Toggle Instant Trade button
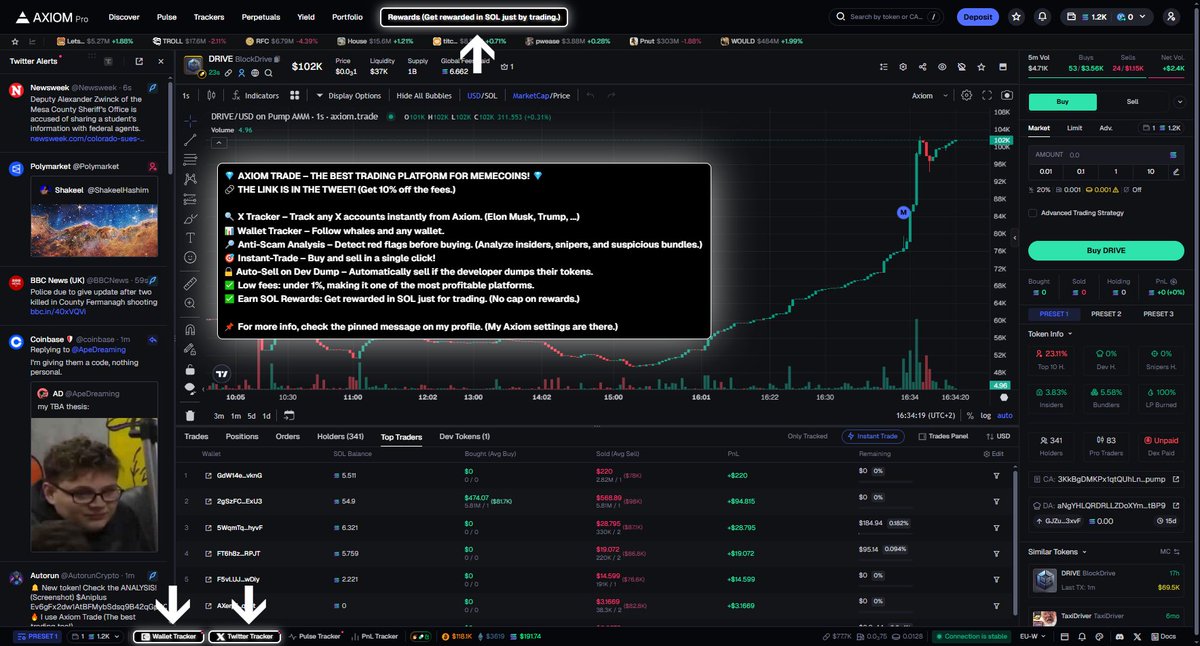Viewport: 1200px width, 646px height. click(x=875, y=437)
